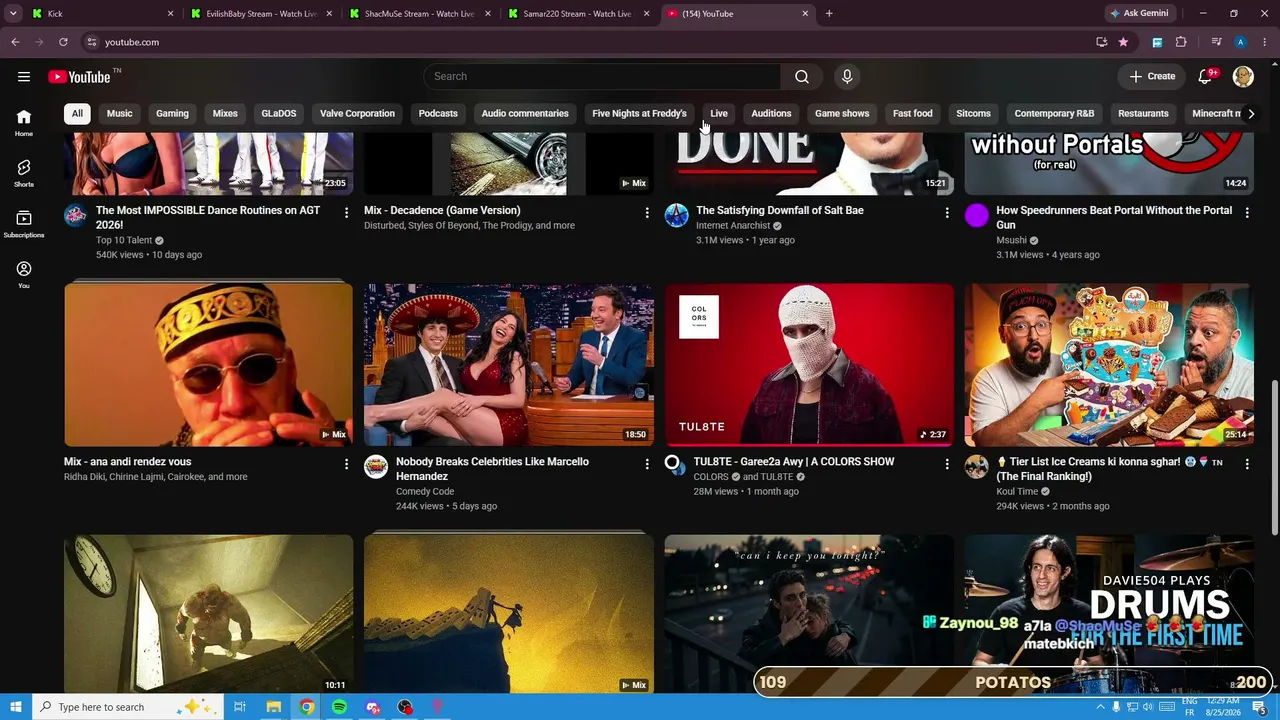The image size is (1280, 720).
Task: Select the Game shows filter chip
Action: coord(842,113)
